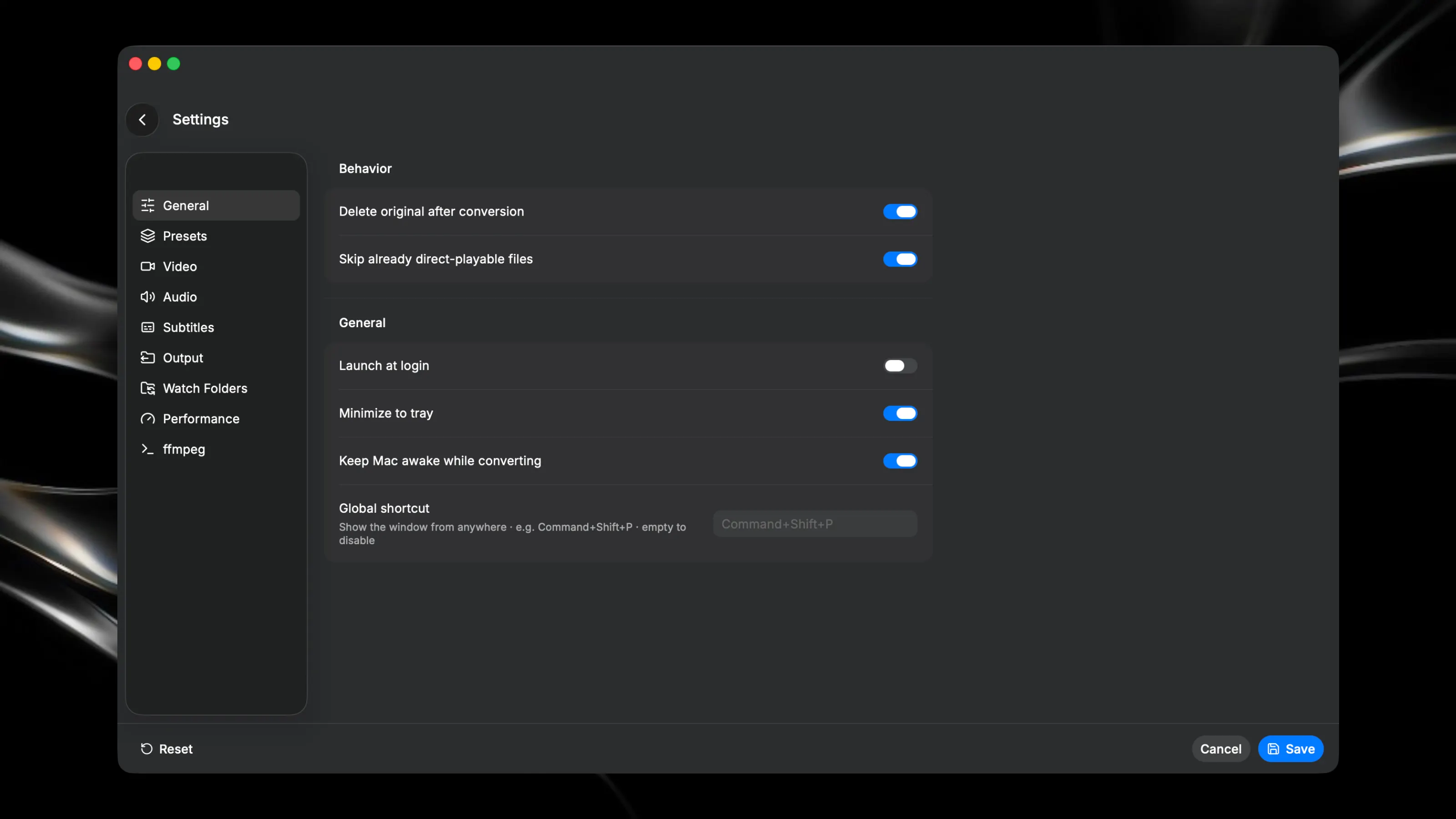Toggle Skip already direct-playable files
The height and width of the screenshot is (819, 1456).
coord(900,259)
